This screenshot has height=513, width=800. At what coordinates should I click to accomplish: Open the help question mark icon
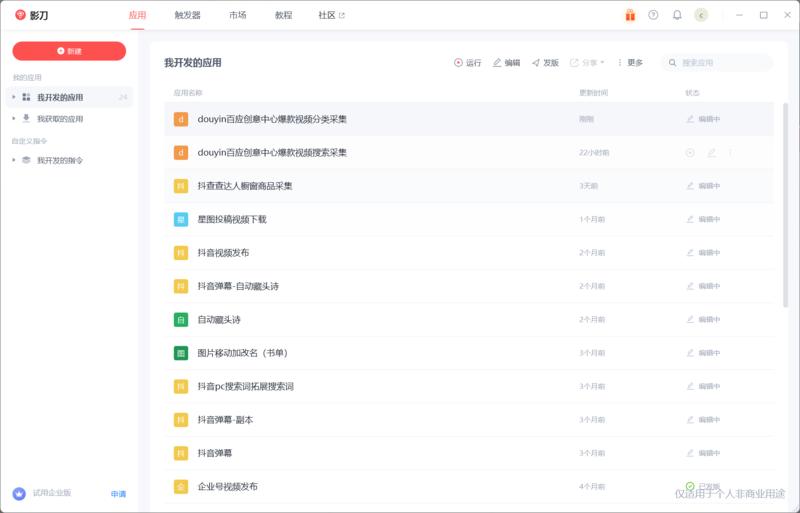coord(653,15)
